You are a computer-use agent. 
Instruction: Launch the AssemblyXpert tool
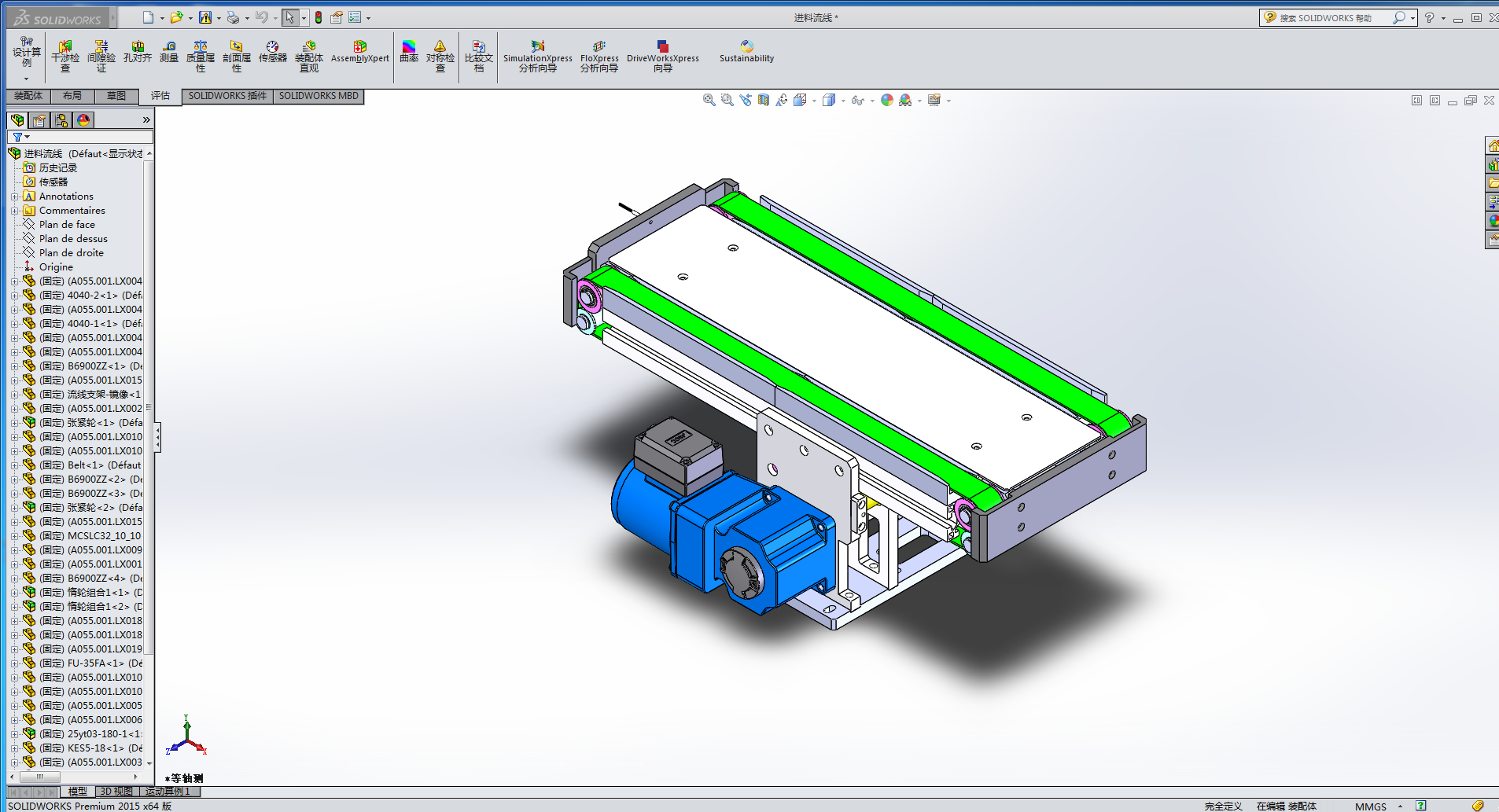pos(359,53)
